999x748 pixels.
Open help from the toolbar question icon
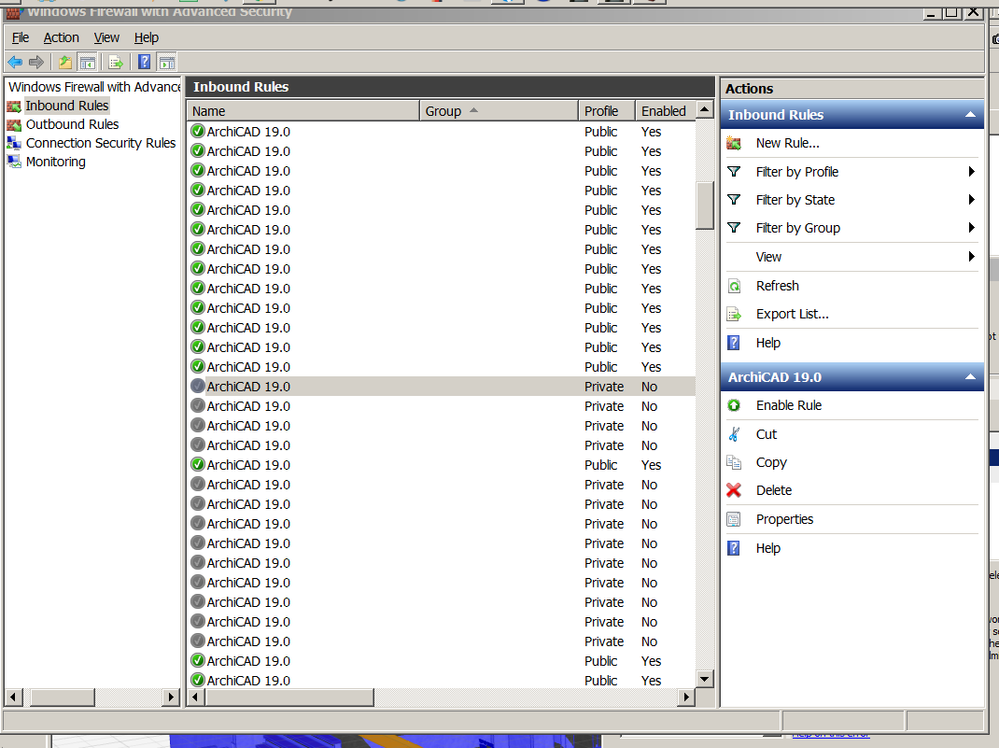tap(145, 62)
